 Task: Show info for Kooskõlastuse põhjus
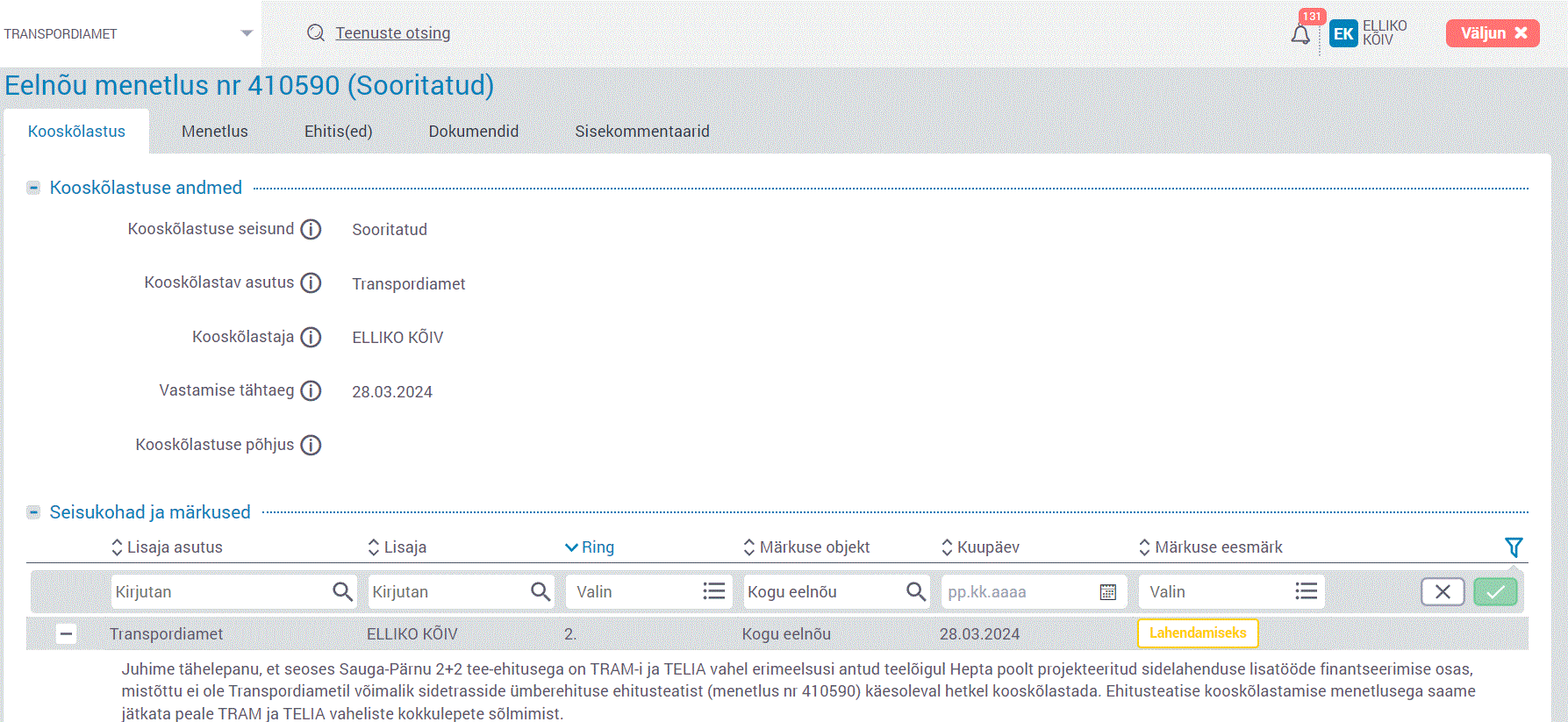[x=311, y=445]
